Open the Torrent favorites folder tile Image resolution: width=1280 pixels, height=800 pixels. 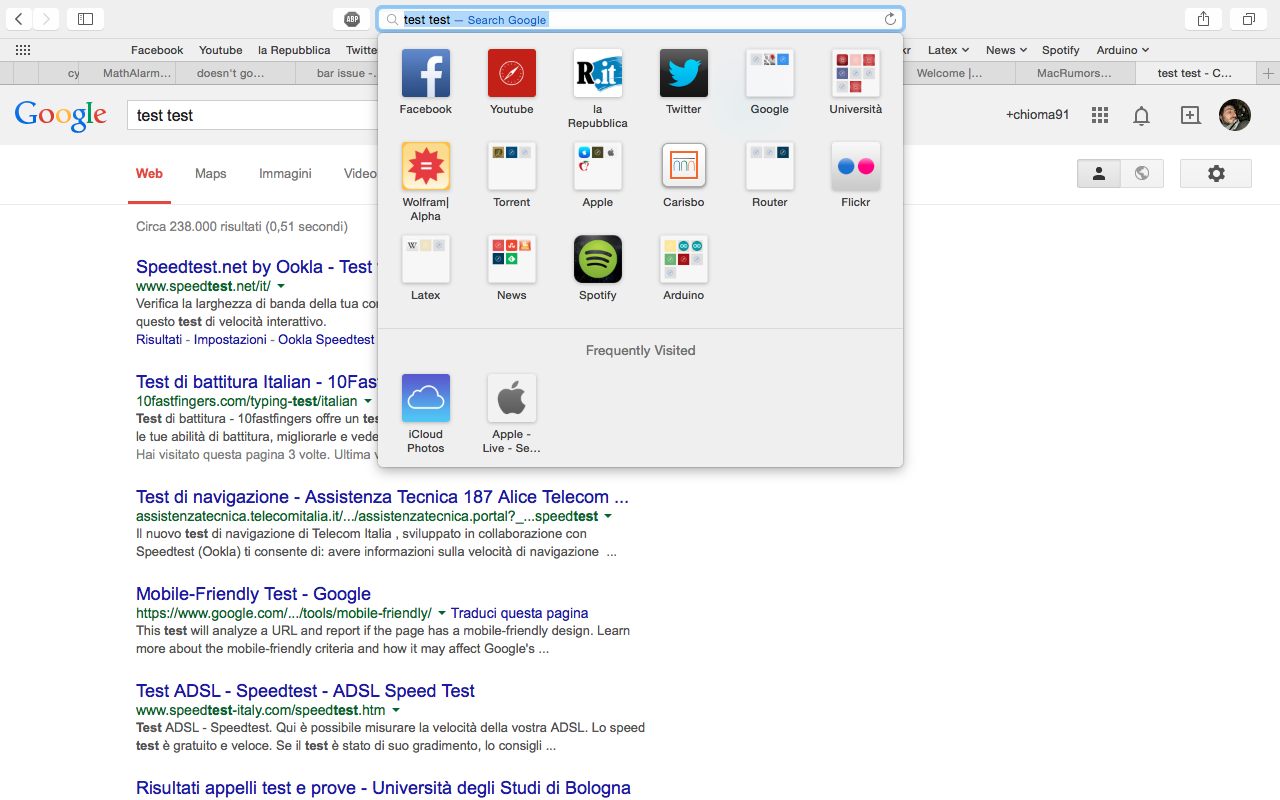(512, 166)
